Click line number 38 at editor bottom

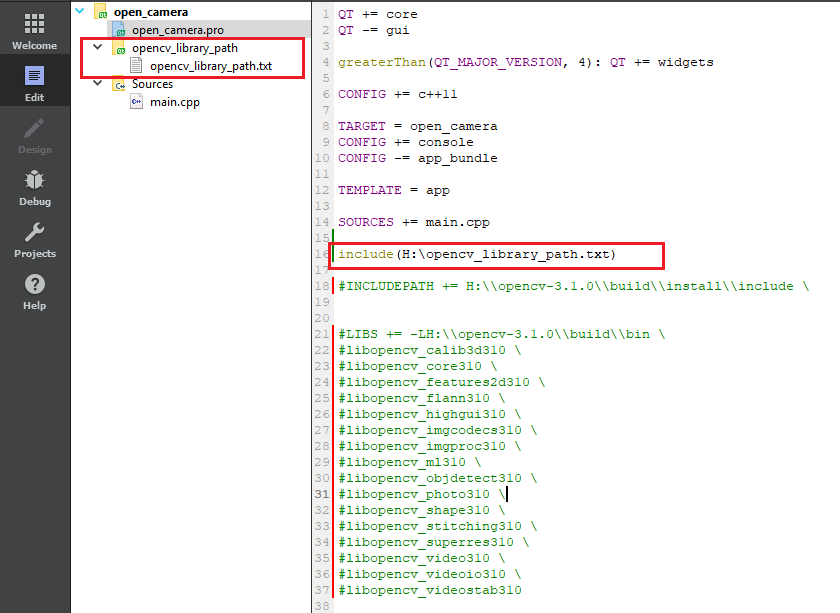click(321, 606)
